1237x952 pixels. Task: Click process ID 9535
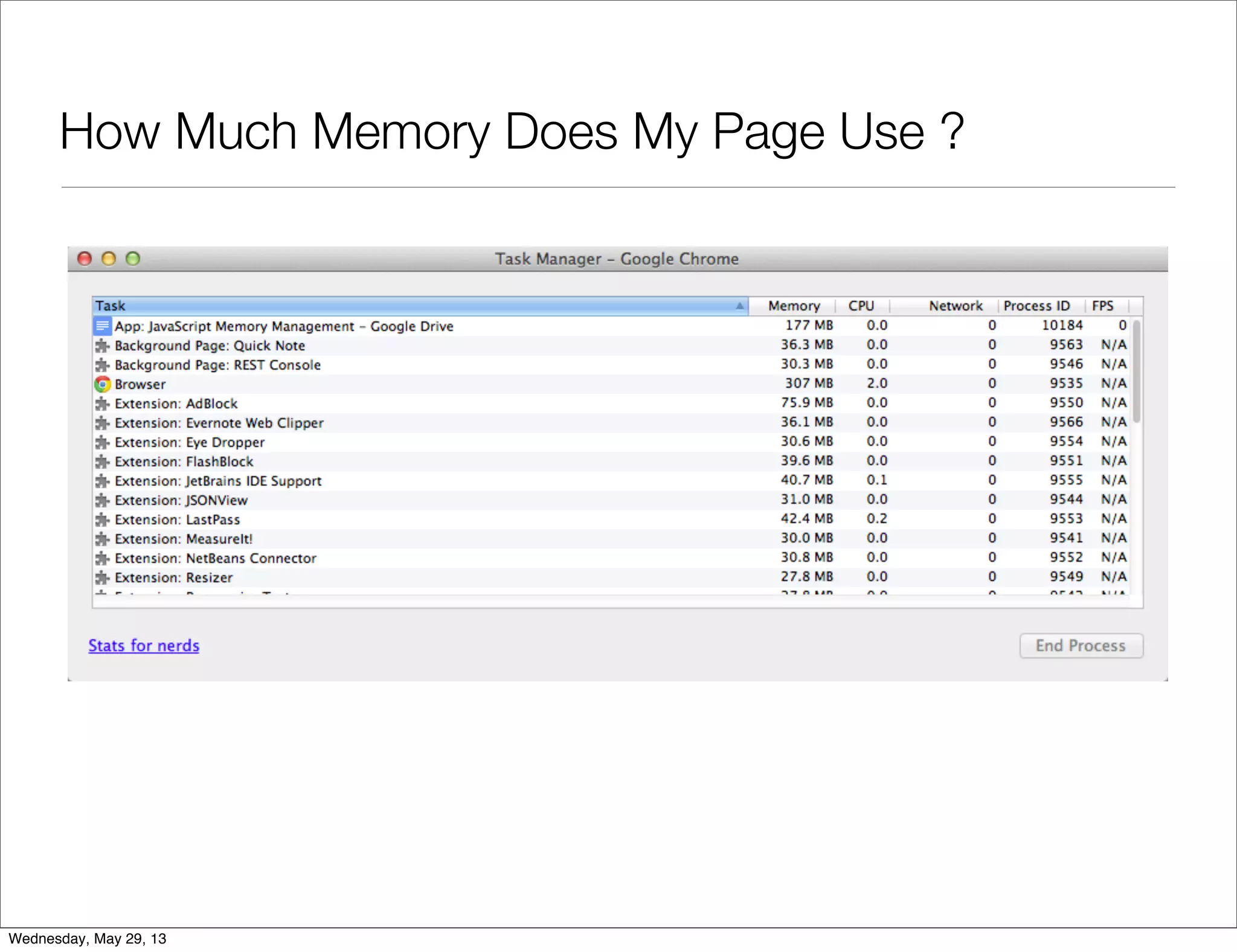[1067, 384]
